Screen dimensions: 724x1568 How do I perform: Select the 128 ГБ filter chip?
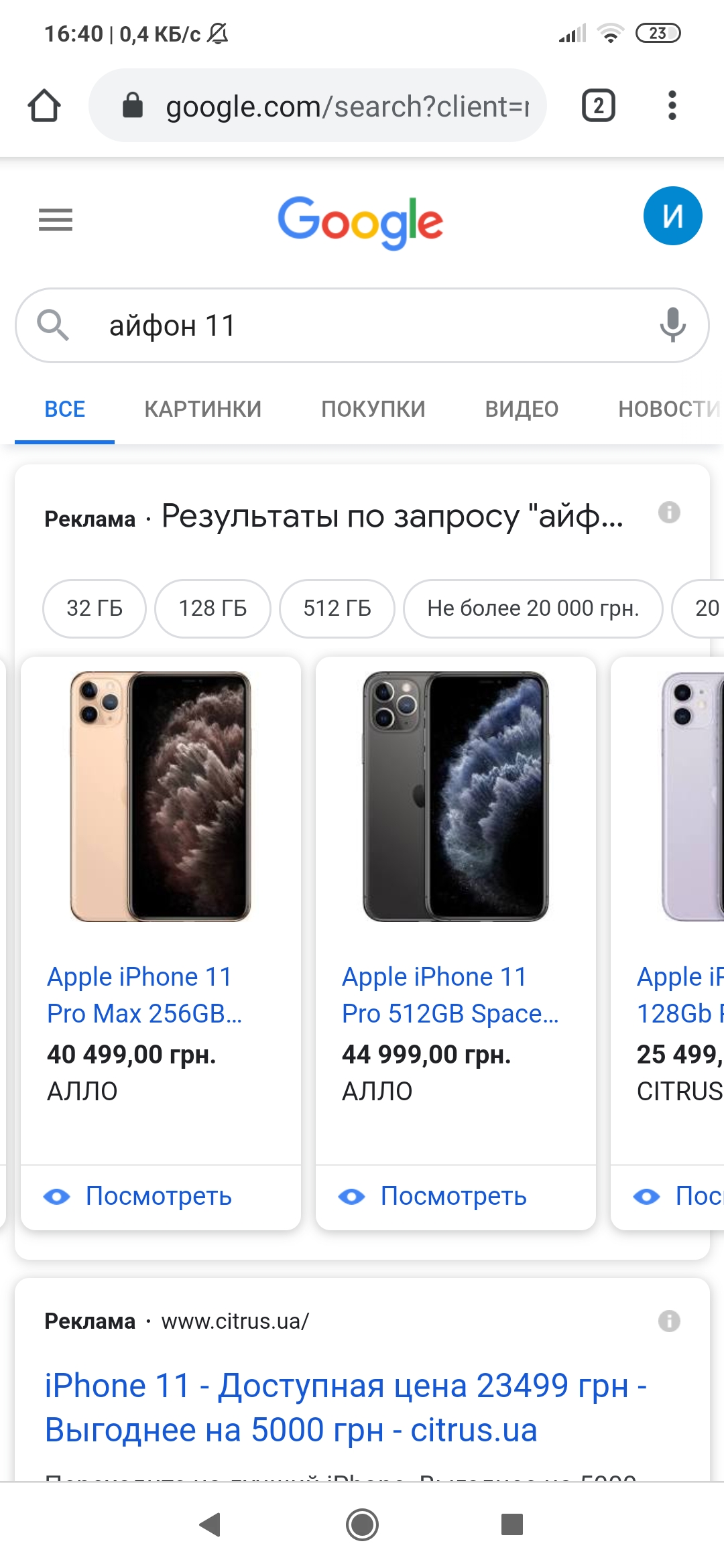(x=213, y=608)
